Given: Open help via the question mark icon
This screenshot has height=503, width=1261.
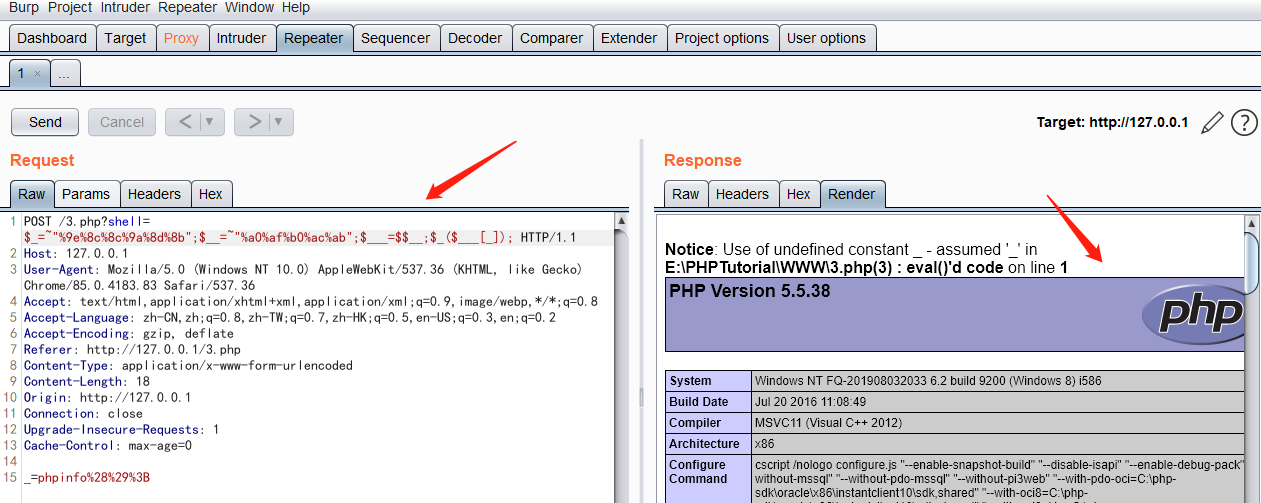Looking at the screenshot, I should 1244,122.
